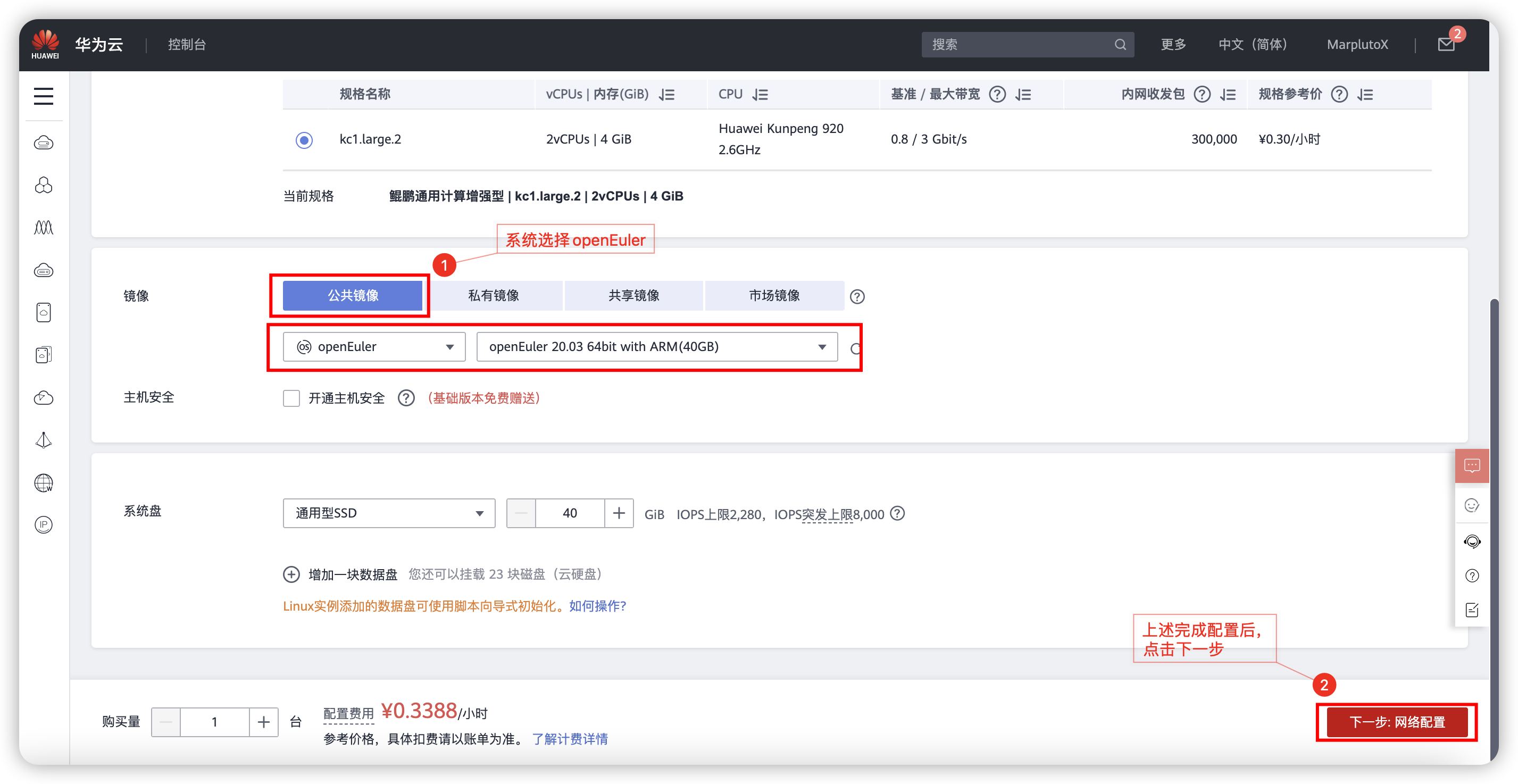1518x784 pixels.
Task: Open the hamburger menu in the sidebar
Action: [44, 96]
